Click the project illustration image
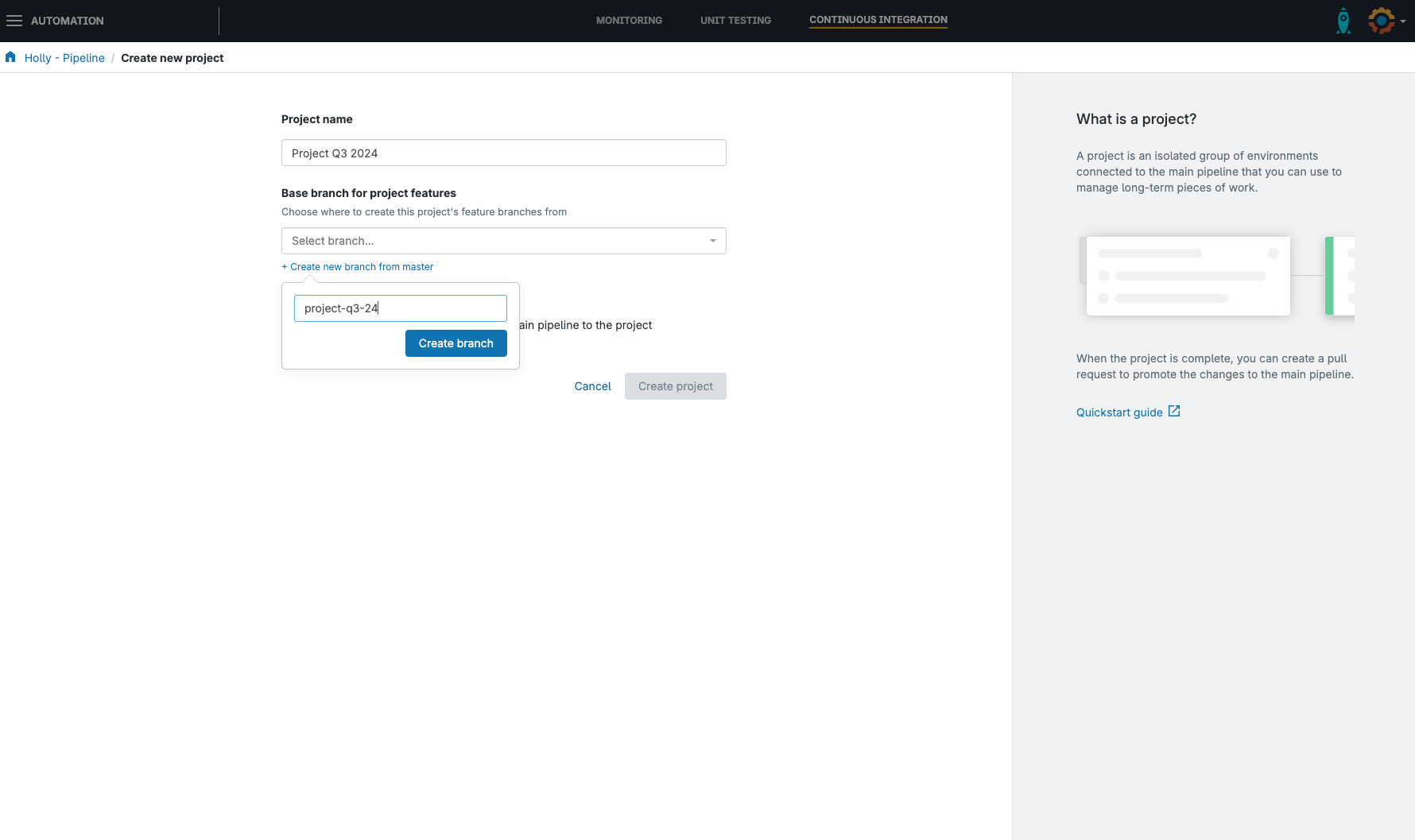 point(1215,276)
